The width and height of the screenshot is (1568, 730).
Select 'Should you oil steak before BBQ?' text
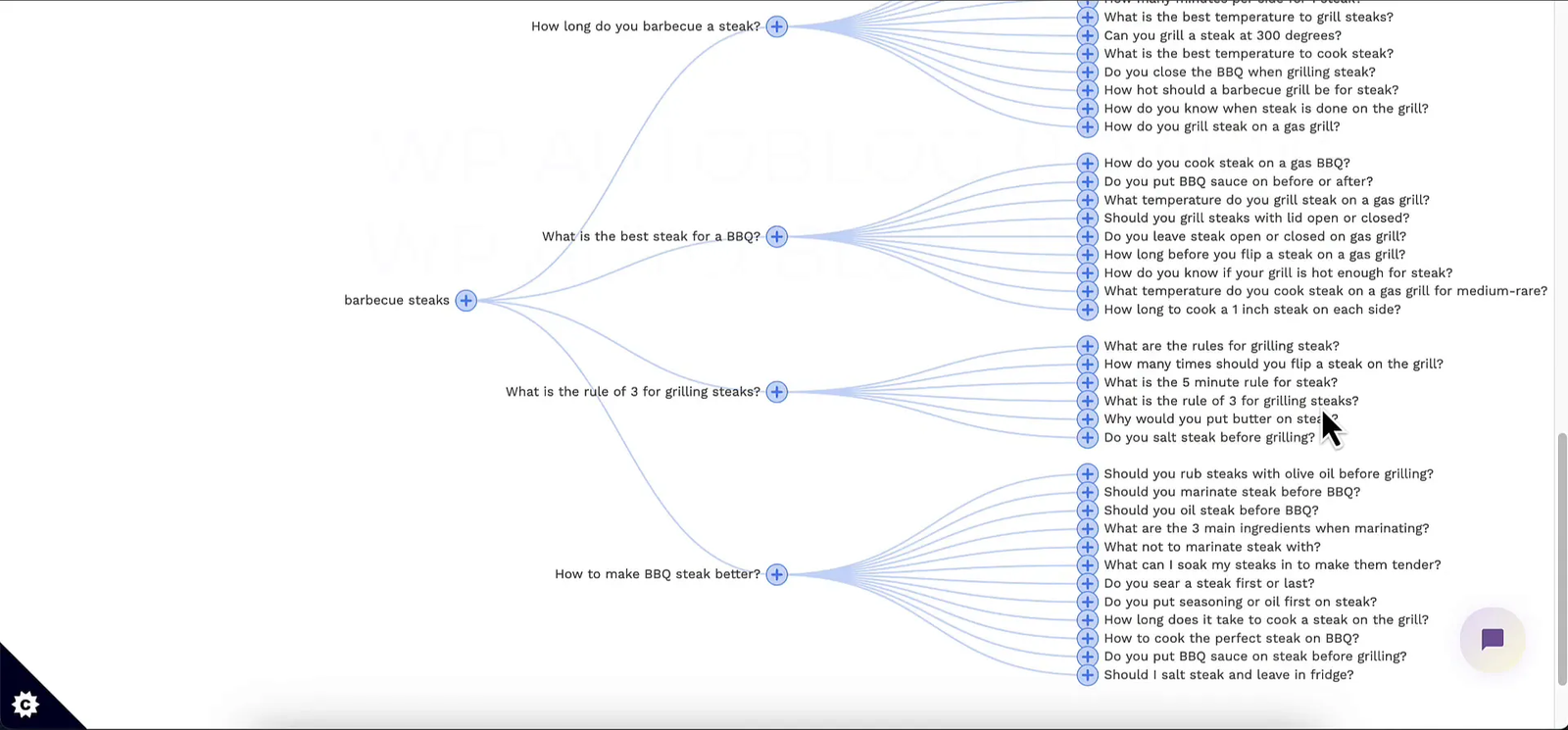point(1211,511)
